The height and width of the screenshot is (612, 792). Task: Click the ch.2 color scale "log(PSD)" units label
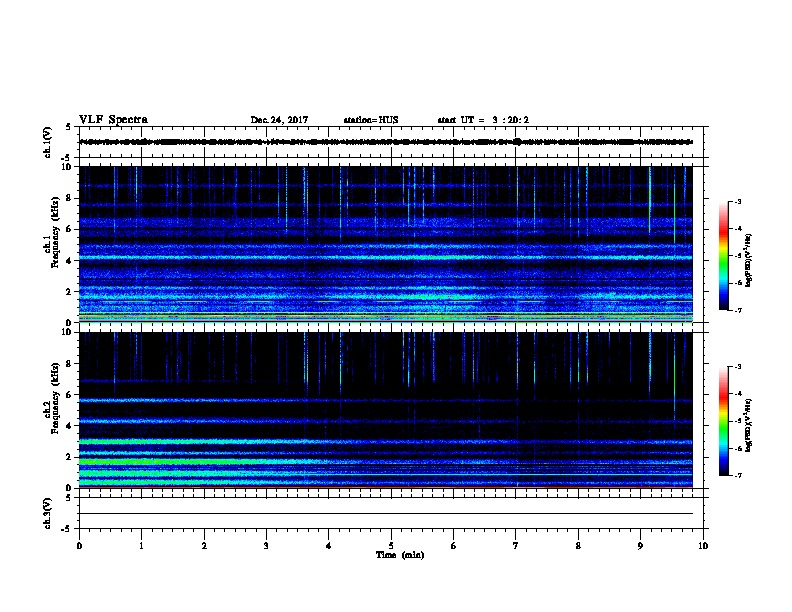[748, 425]
